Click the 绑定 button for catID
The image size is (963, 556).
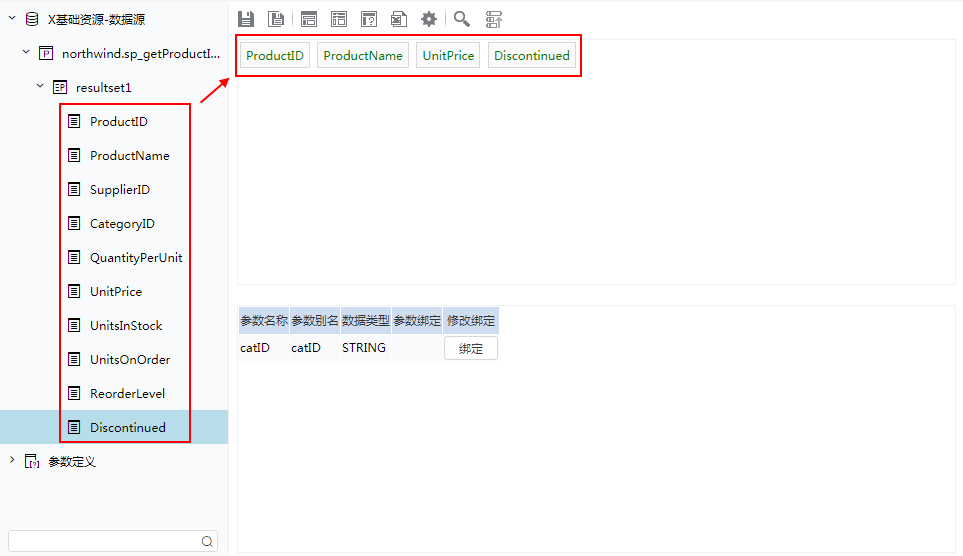coord(471,348)
